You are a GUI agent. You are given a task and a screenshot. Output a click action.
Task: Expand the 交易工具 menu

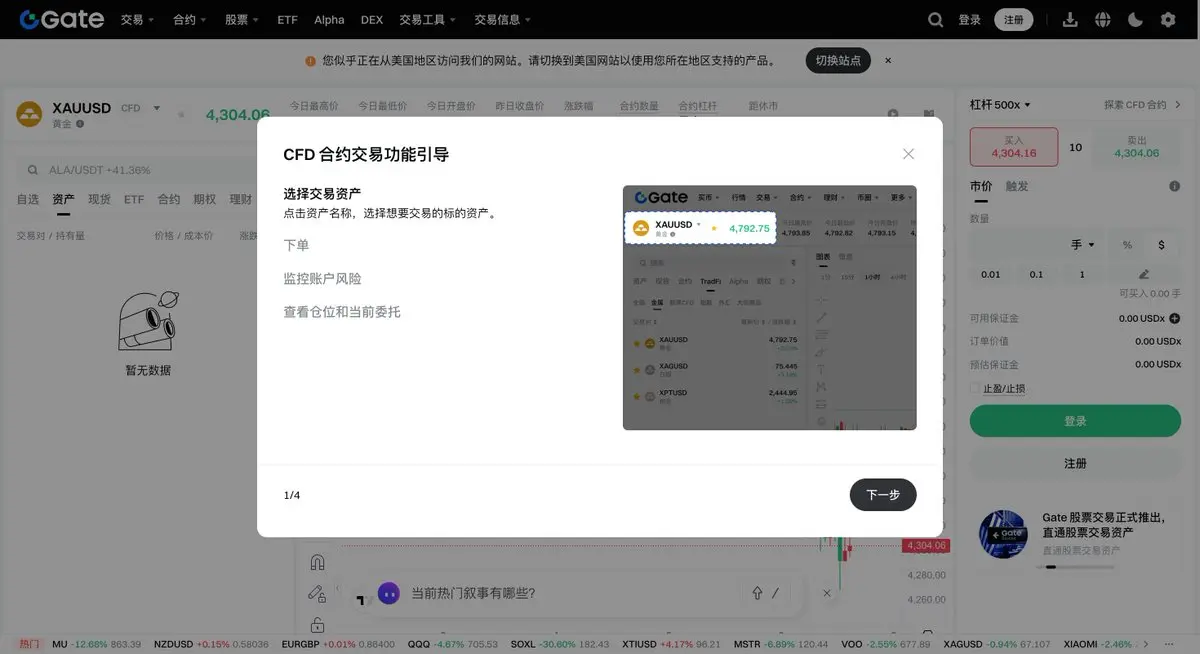(x=428, y=19)
